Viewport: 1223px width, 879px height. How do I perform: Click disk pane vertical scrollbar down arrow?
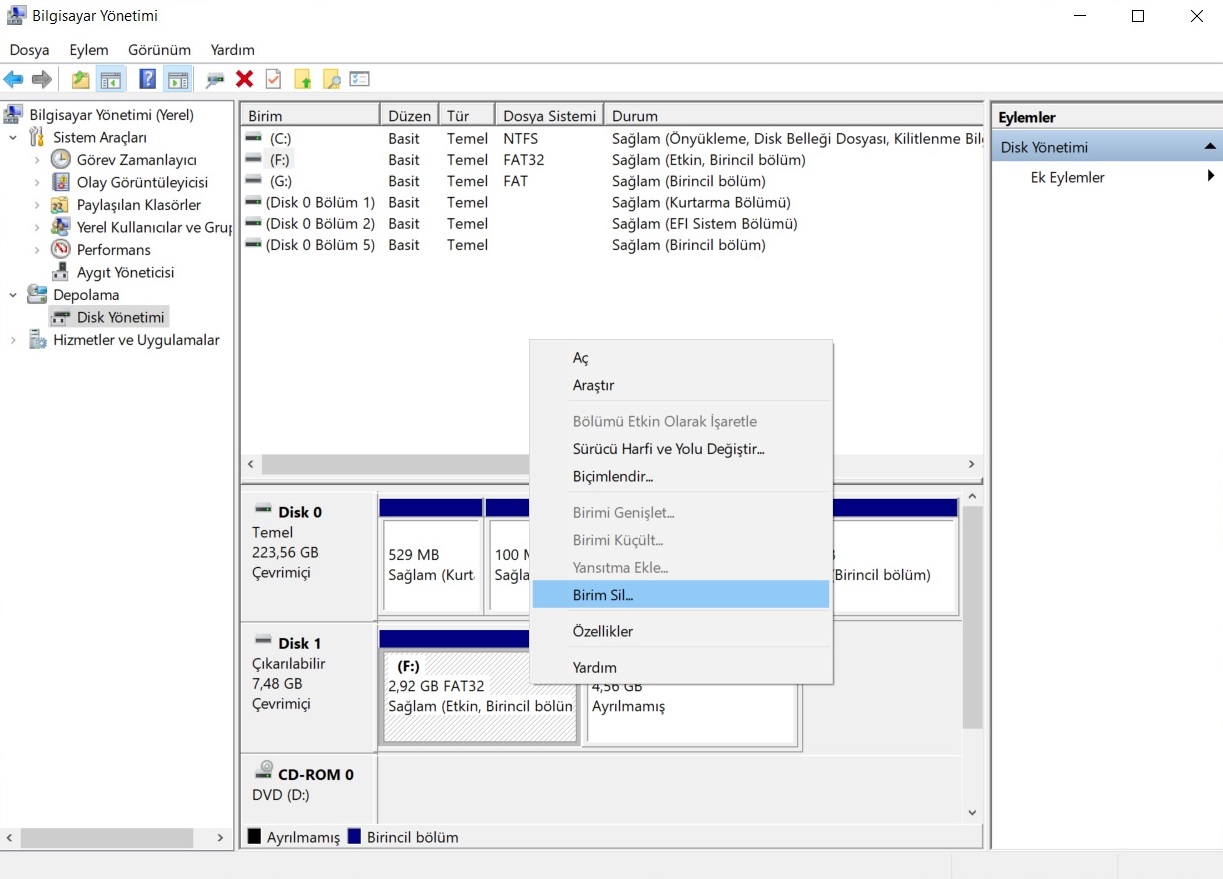[972, 813]
